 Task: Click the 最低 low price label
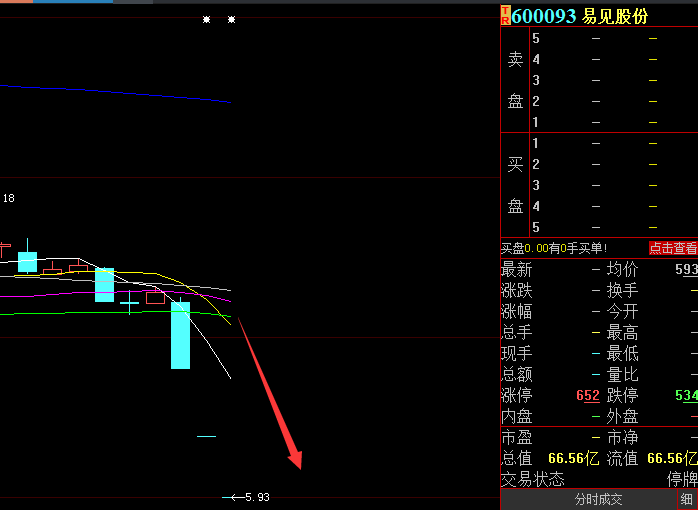click(622, 353)
